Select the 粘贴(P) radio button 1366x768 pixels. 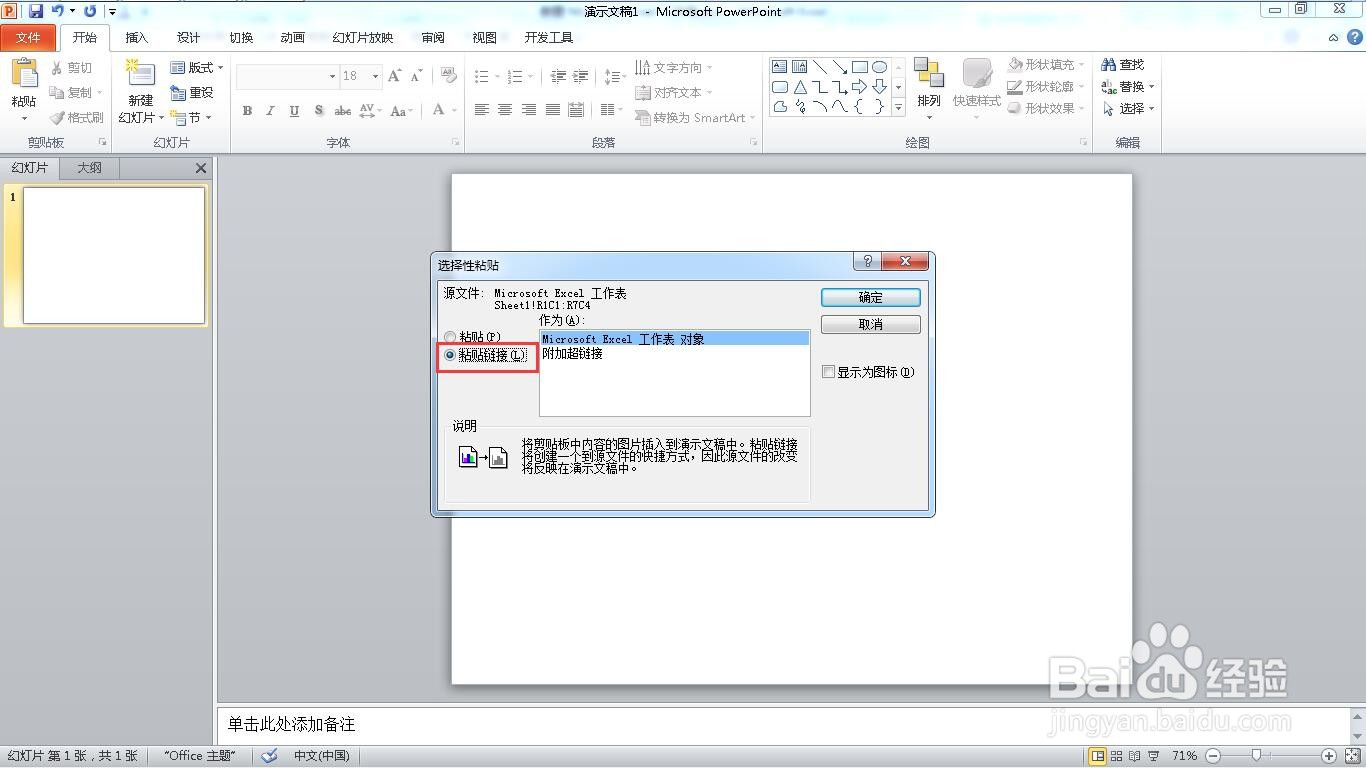tap(450, 337)
